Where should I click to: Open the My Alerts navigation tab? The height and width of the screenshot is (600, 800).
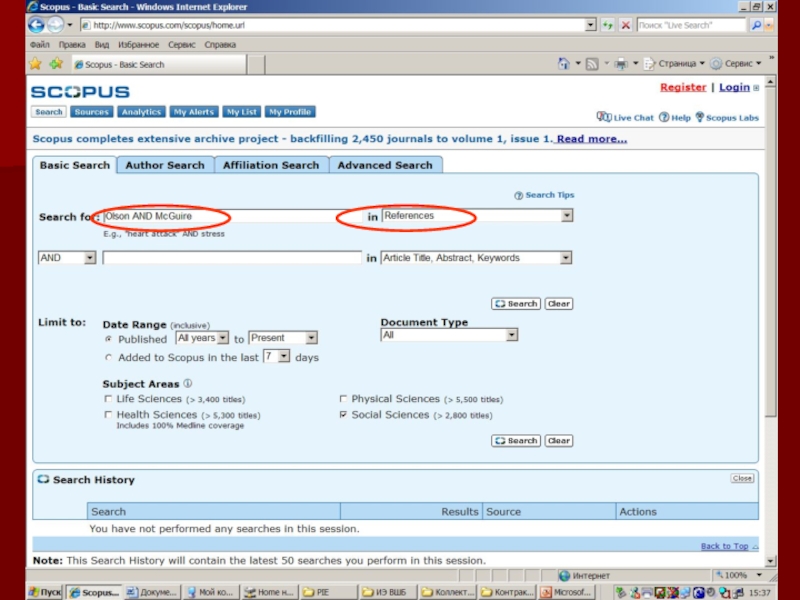pyautogui.click(x=194, y=112)
